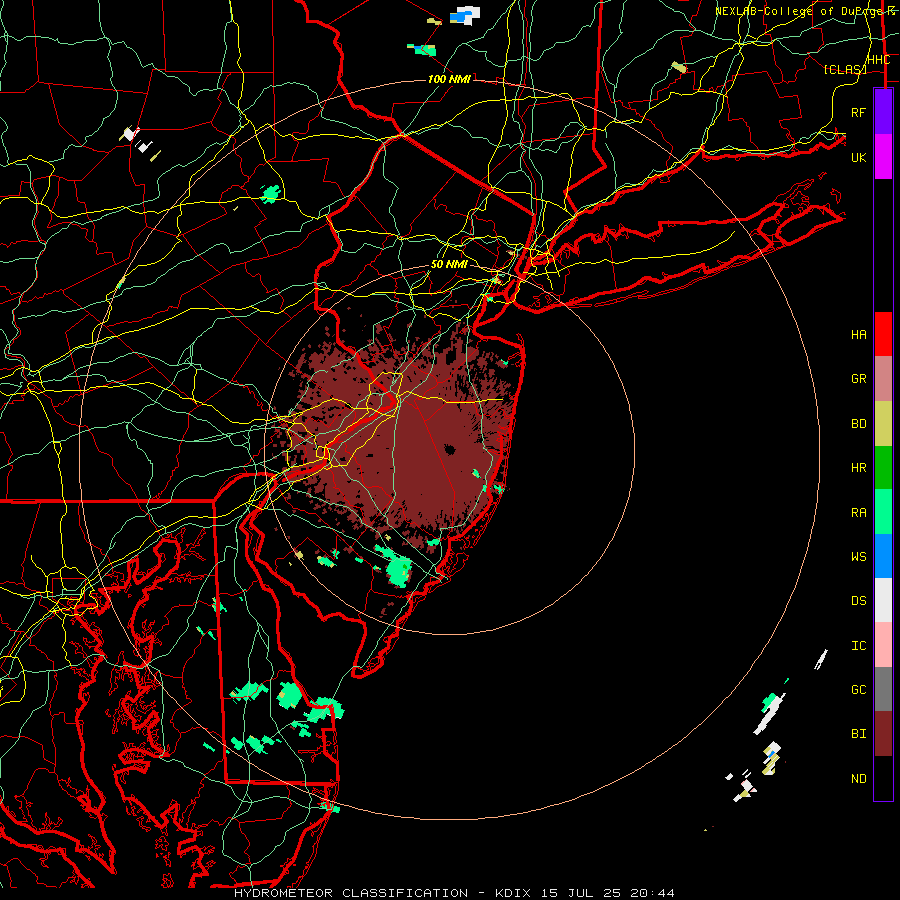Image resolution: width=900 pixels, height=900 pixels.
Task: Click the HHC product code text
Action: click(x=878, y=60)
